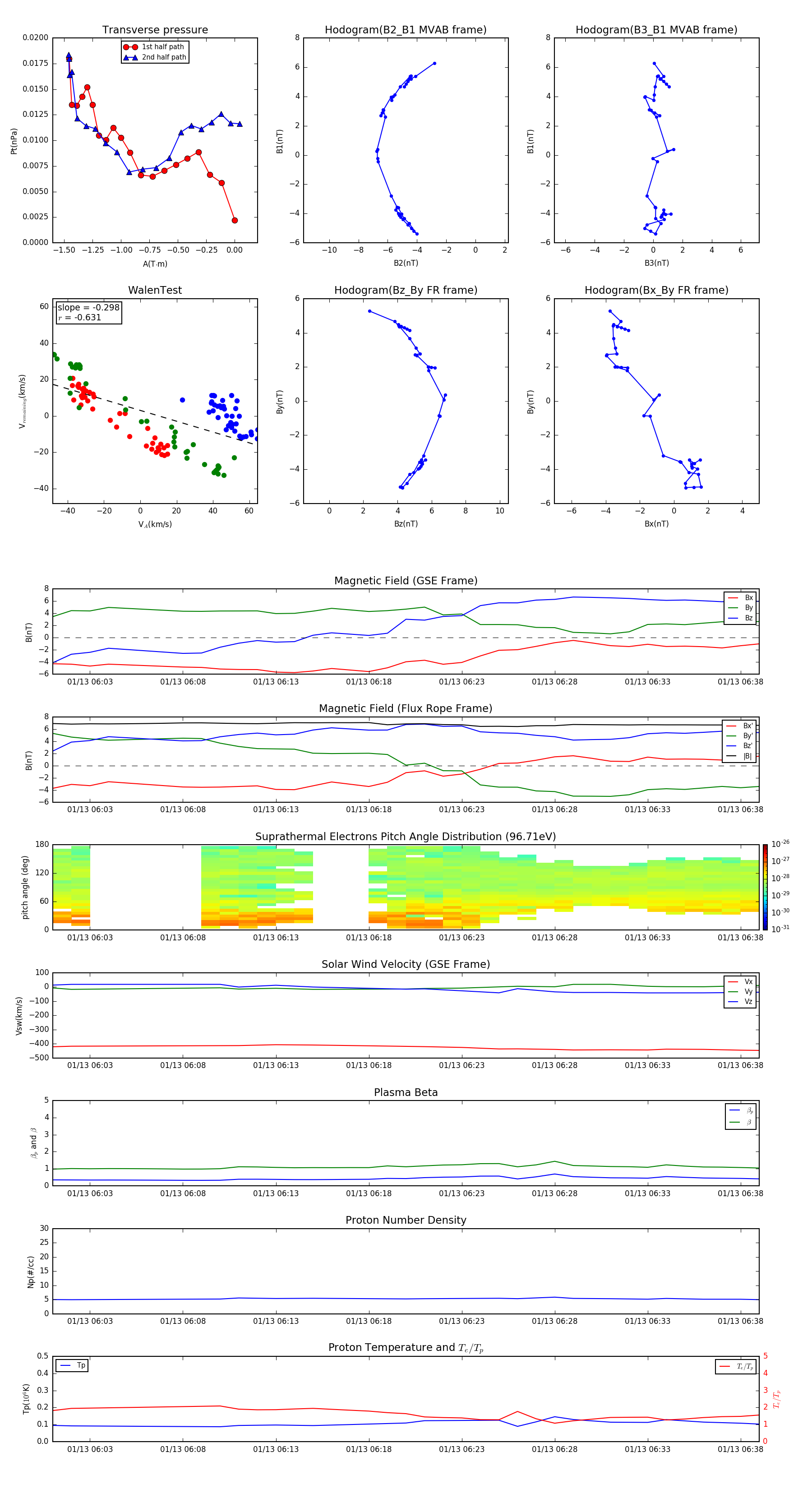Click the 'Pt(nPa)' y-axis label
The height and width of the screenshot is (1489, 812).
coord(14,141)
